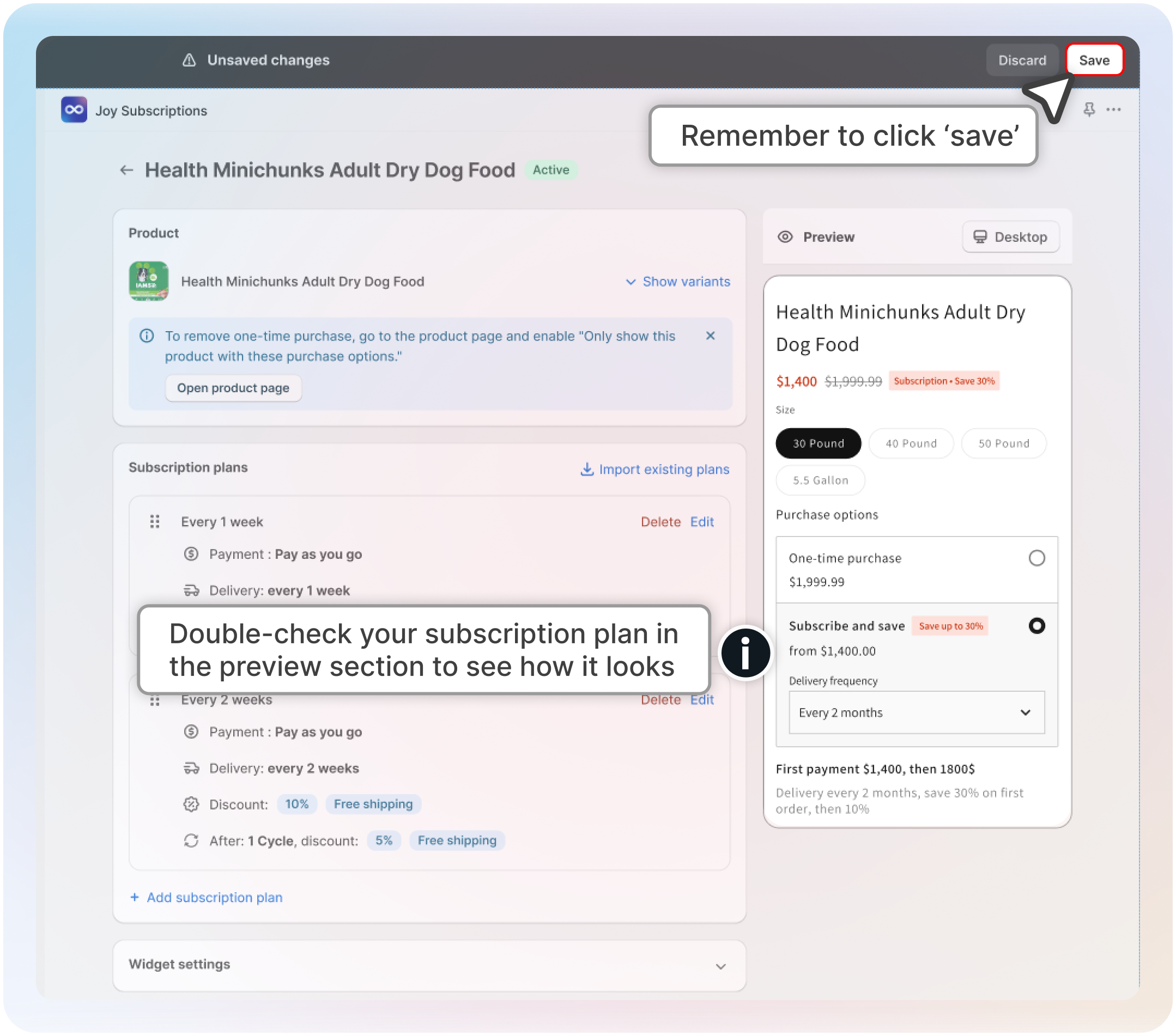The height and width of the screenshot is (1036, 1176).
Task: Expand Show variants for the product
Action: click(x=678, y=282)
